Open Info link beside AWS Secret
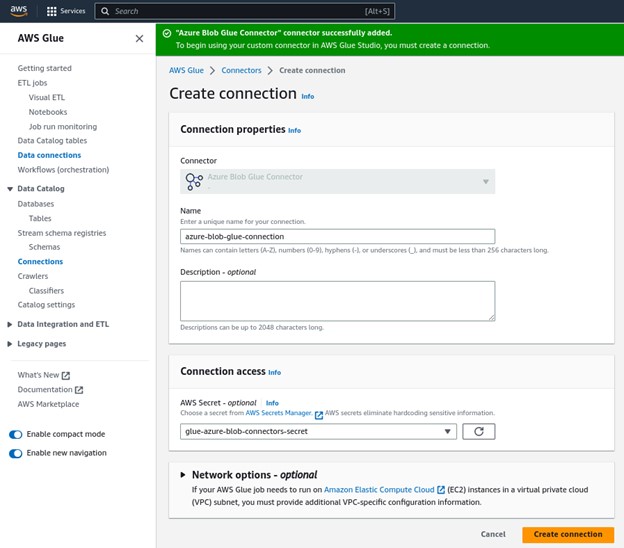The width and height of the screenshot is (624, 548). click(x=272, y=403)
